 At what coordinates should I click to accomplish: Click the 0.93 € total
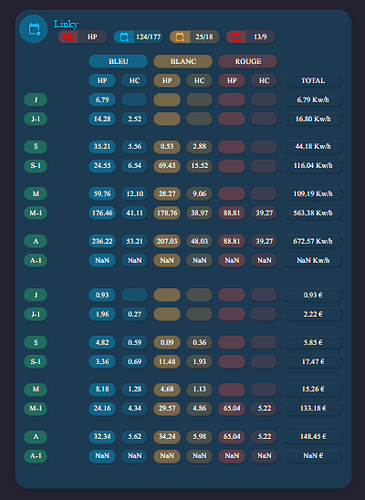313,295
